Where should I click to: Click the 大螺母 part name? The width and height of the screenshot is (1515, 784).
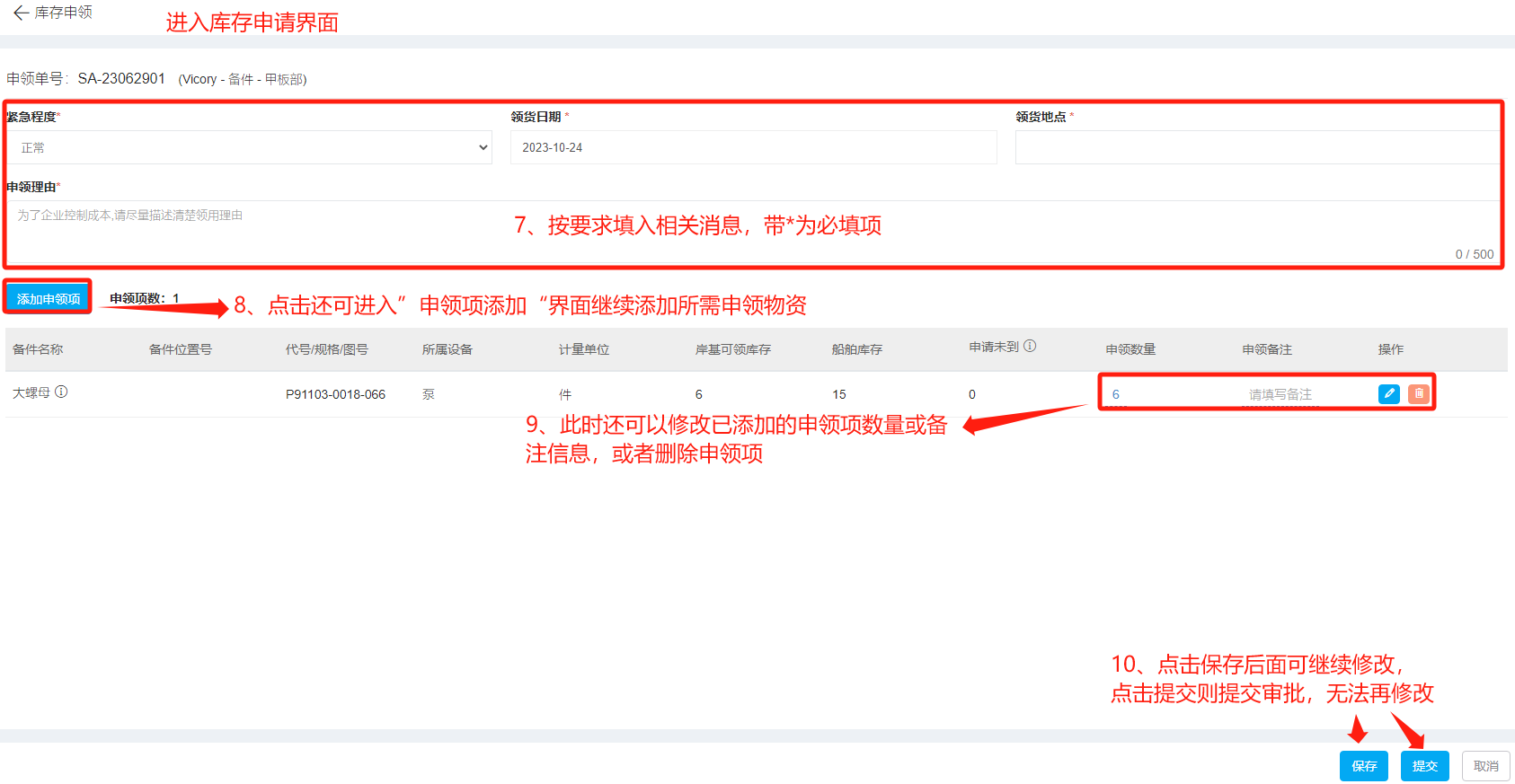31,392
